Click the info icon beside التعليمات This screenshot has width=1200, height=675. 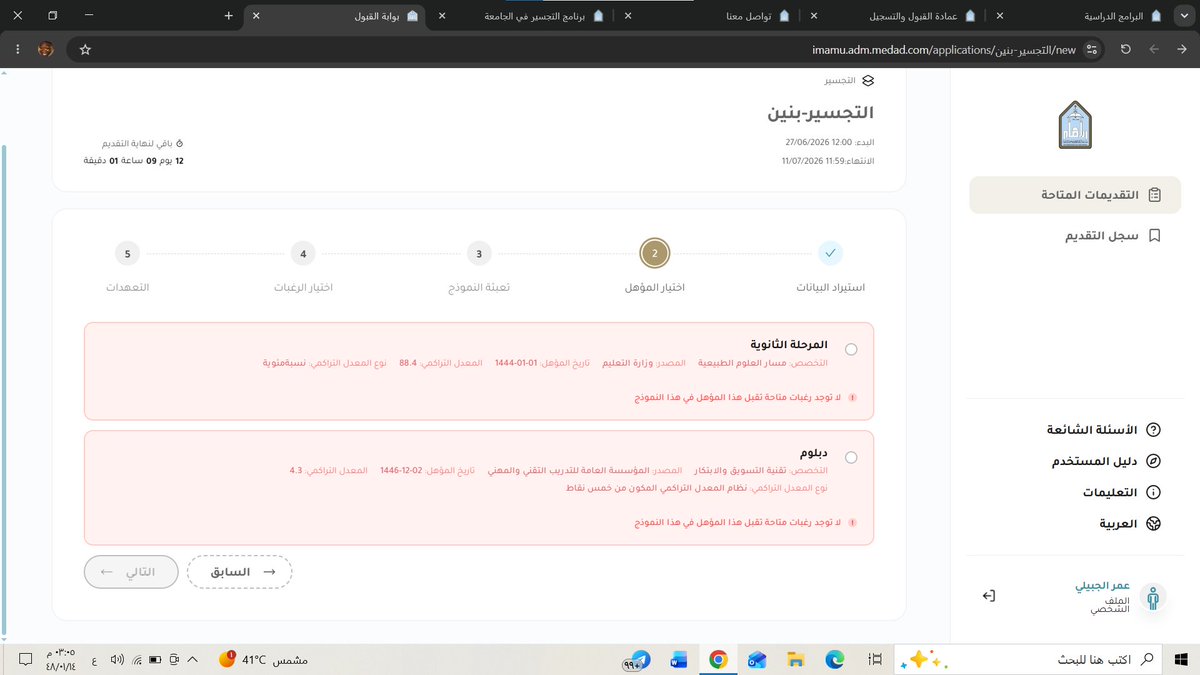tap(1153, 493)
